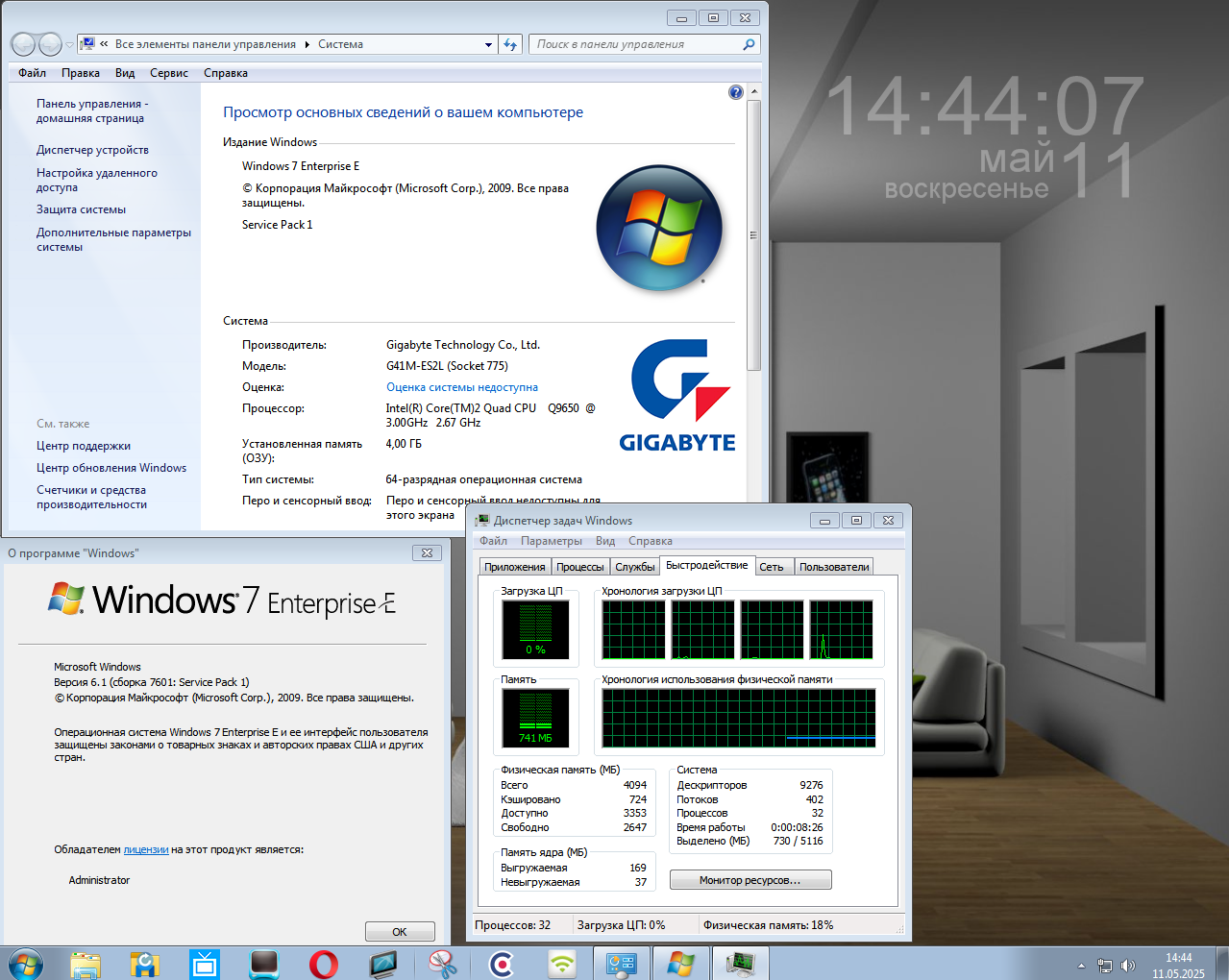The height and width of the screenshot is (980, 1229).
Task: Open the Вид menu in Control Panel
Action: [125, 73]
